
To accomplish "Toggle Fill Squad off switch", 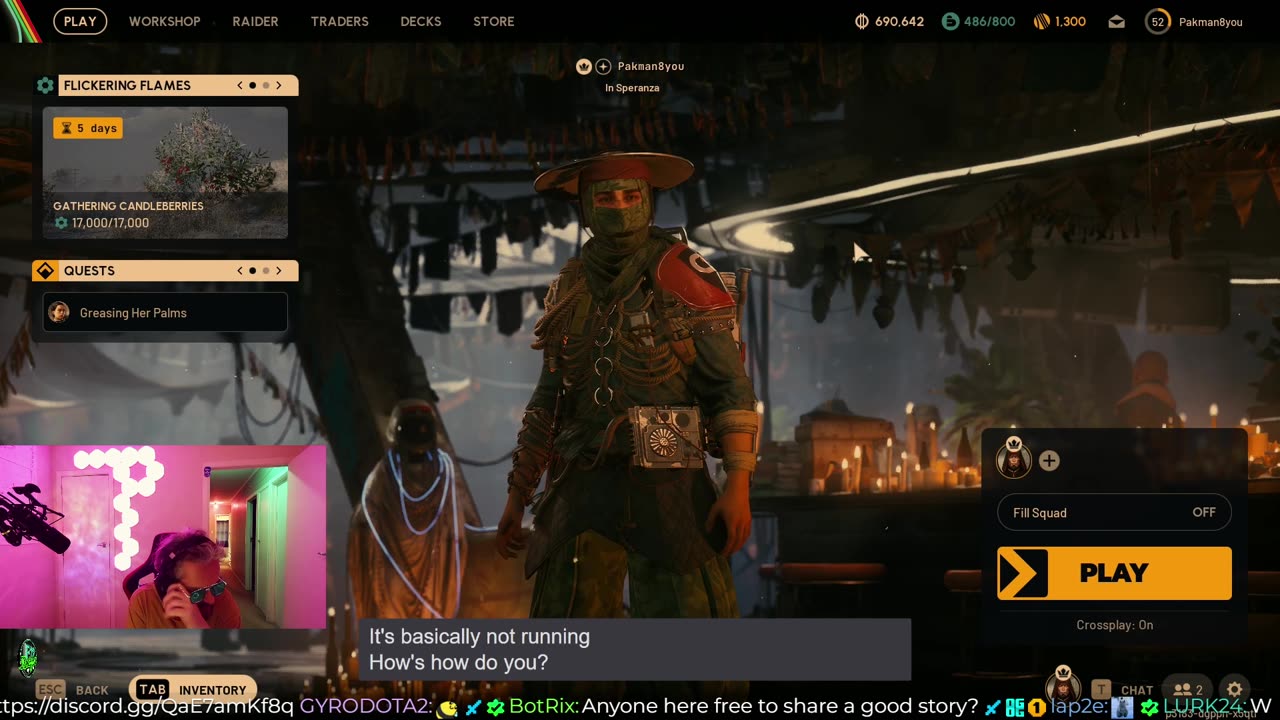I will (1114, 512).
